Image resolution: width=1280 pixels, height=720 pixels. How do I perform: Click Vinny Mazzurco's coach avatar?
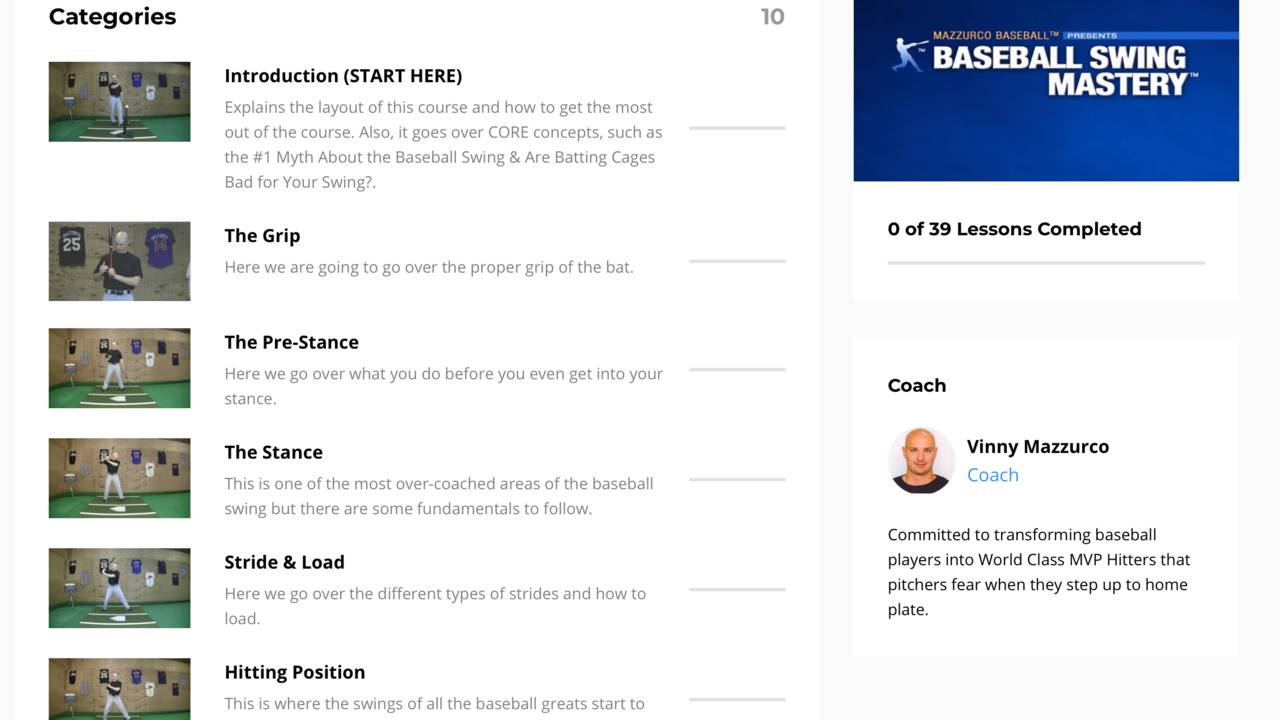pos(921,461)
